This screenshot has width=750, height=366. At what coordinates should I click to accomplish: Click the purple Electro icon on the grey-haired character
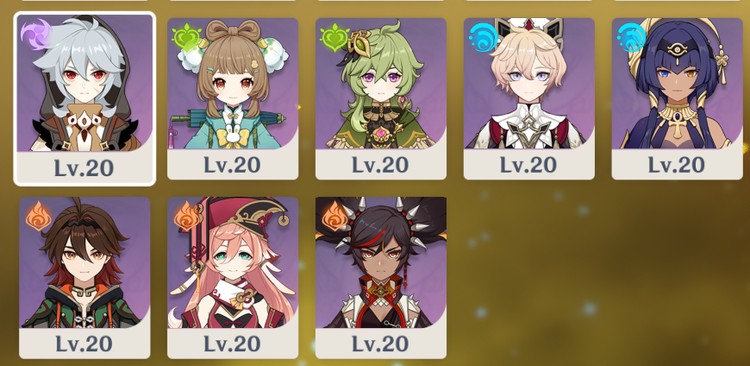tap(35, 33)
